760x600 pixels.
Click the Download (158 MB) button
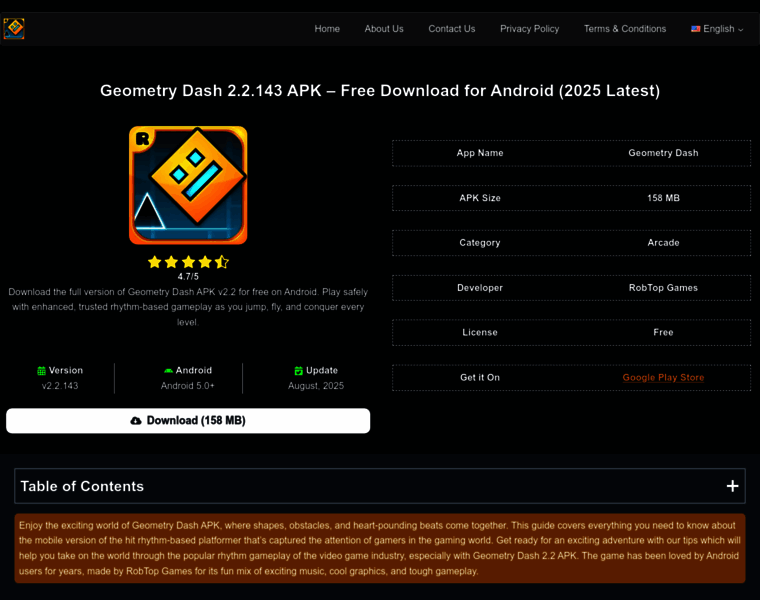(188, 421)
